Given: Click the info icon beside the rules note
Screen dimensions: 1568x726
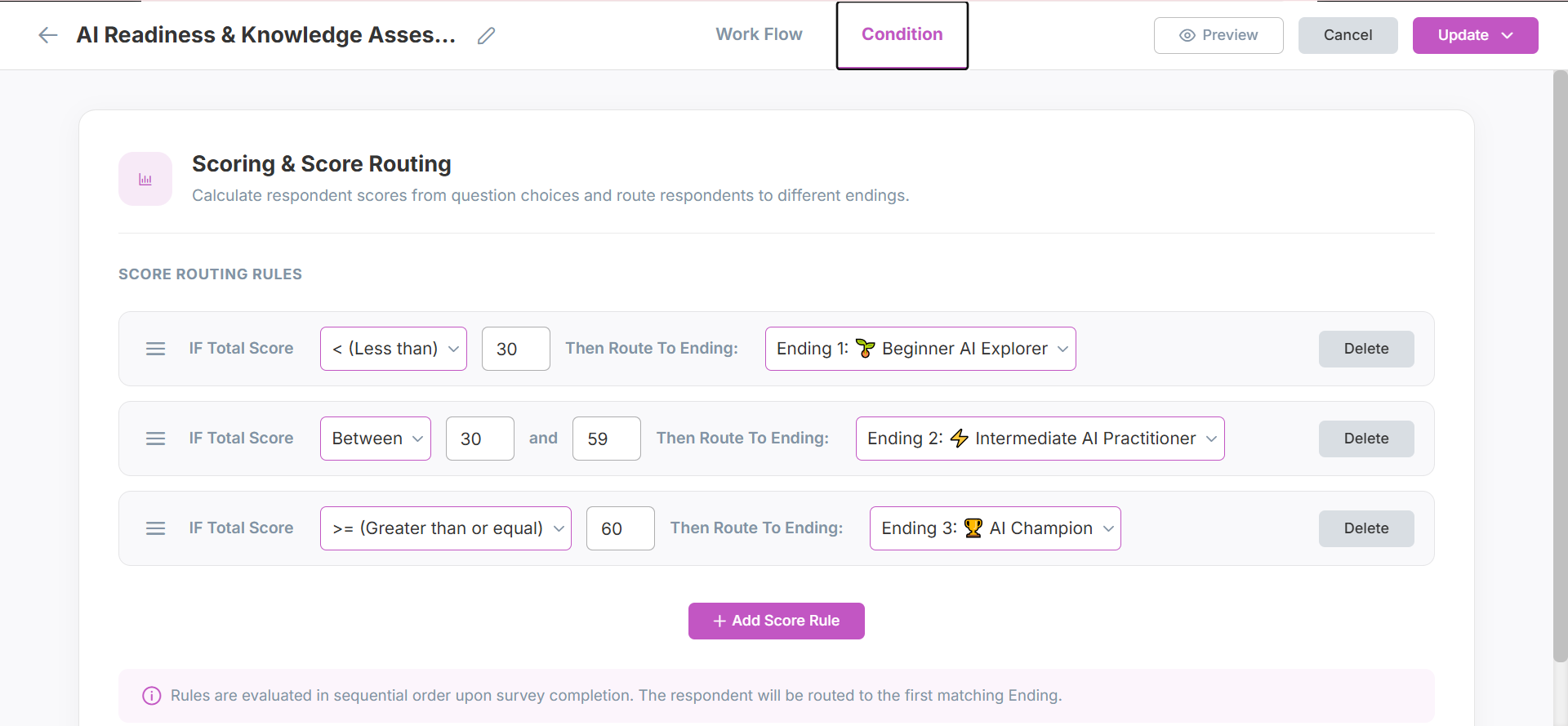Looking at the screenshot, I should point(152,696).
